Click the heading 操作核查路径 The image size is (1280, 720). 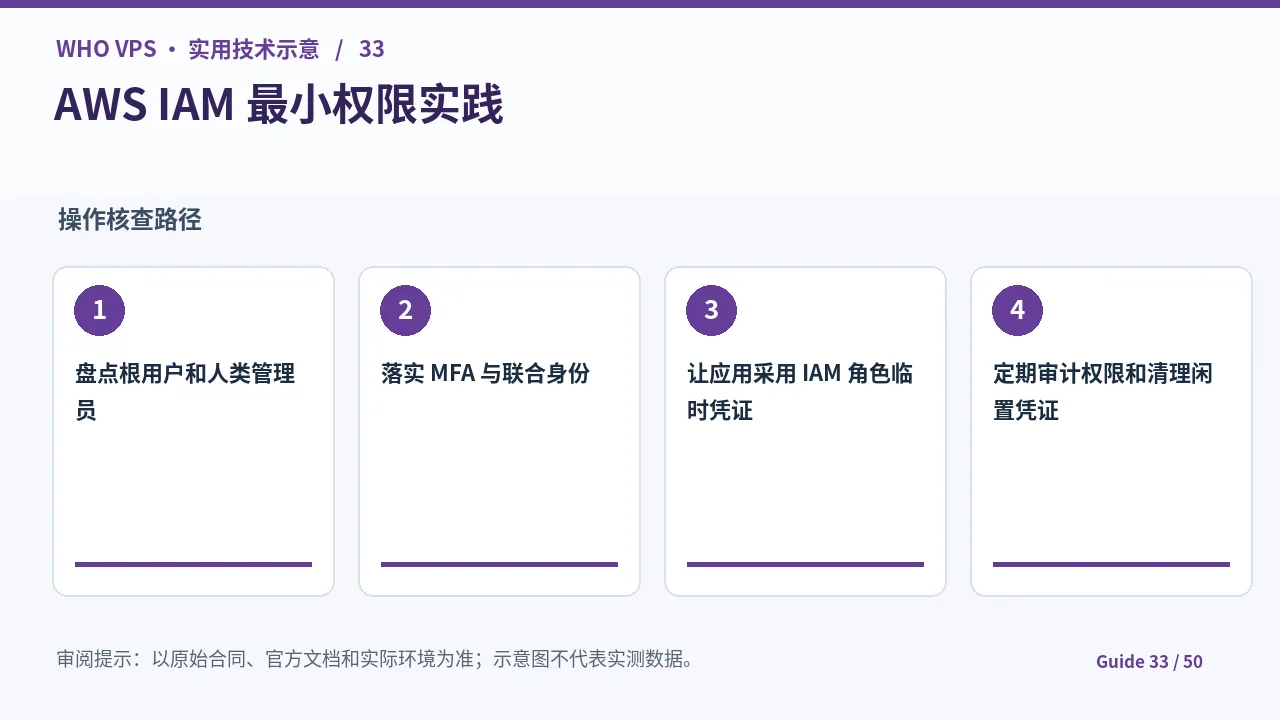coord(130,220)
